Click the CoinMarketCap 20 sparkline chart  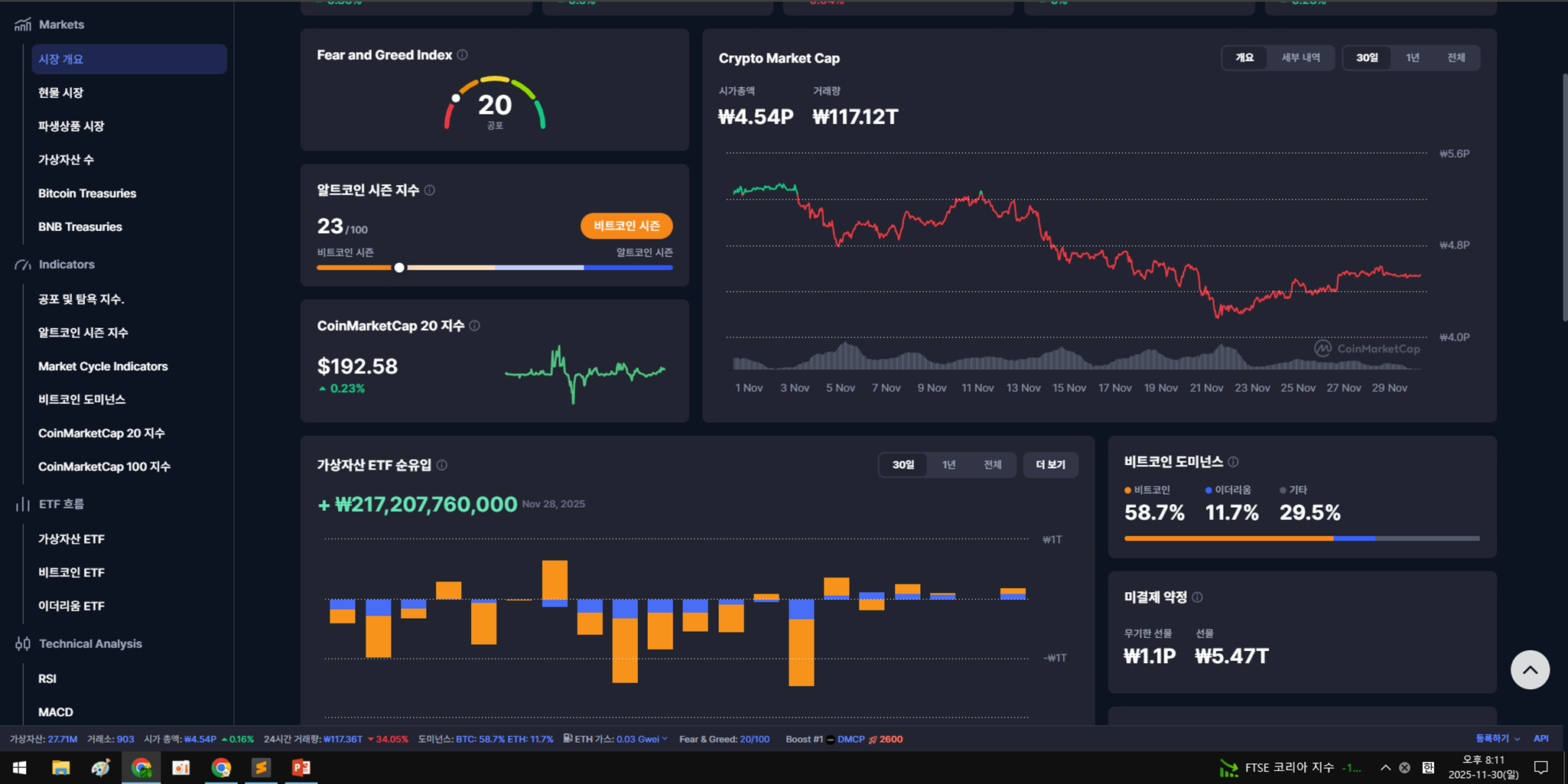click(x=585, y=373)
